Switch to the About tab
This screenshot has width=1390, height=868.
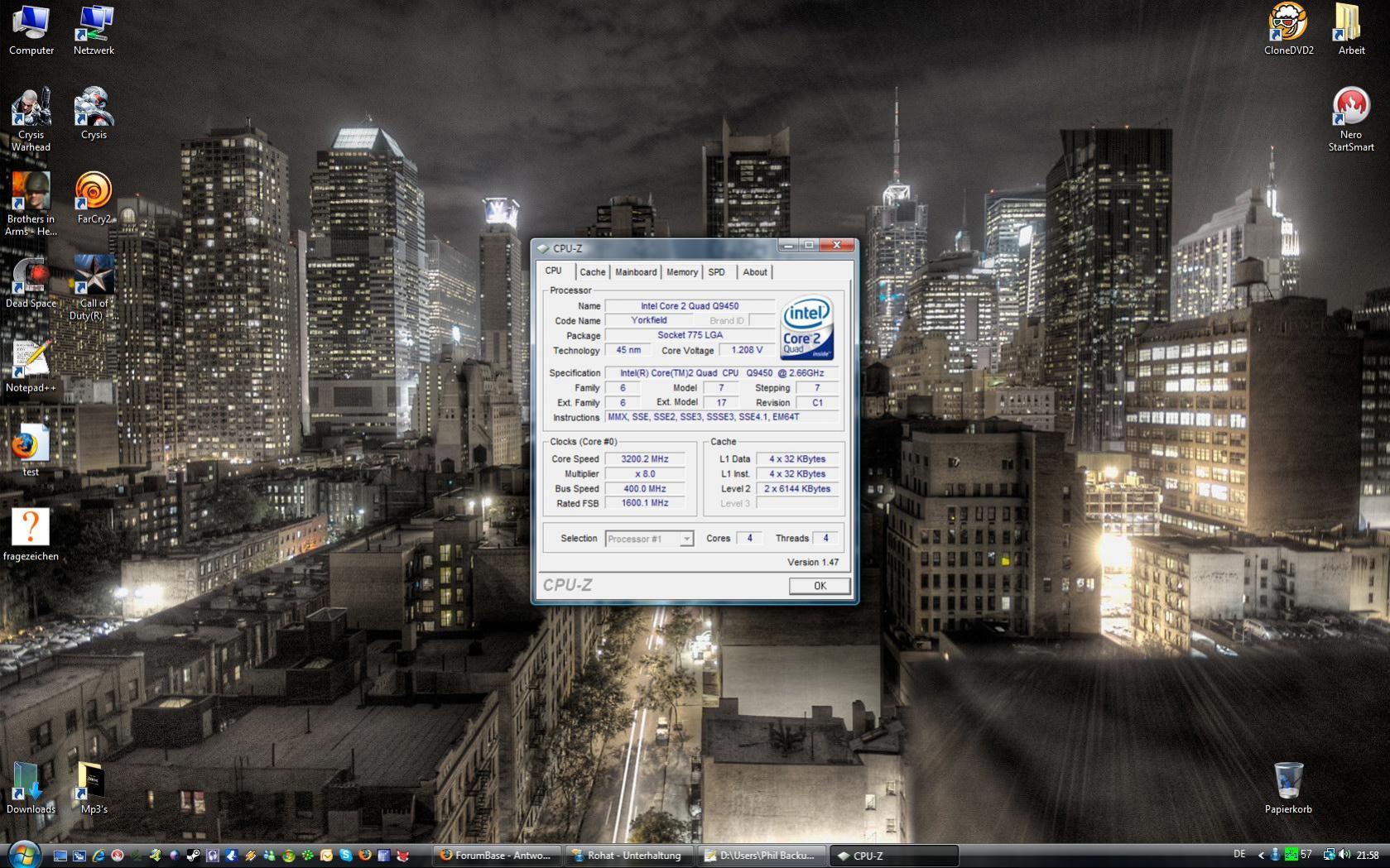pos(754,272)
